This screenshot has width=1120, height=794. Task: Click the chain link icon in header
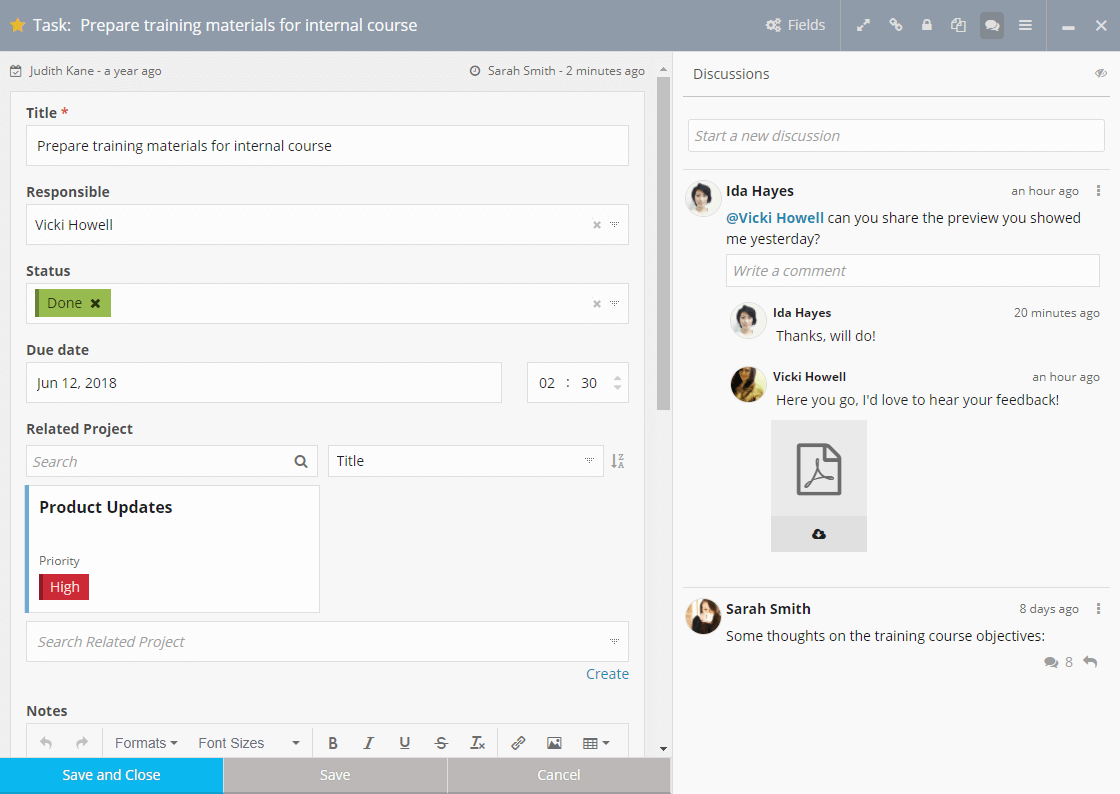coord(896,25)
